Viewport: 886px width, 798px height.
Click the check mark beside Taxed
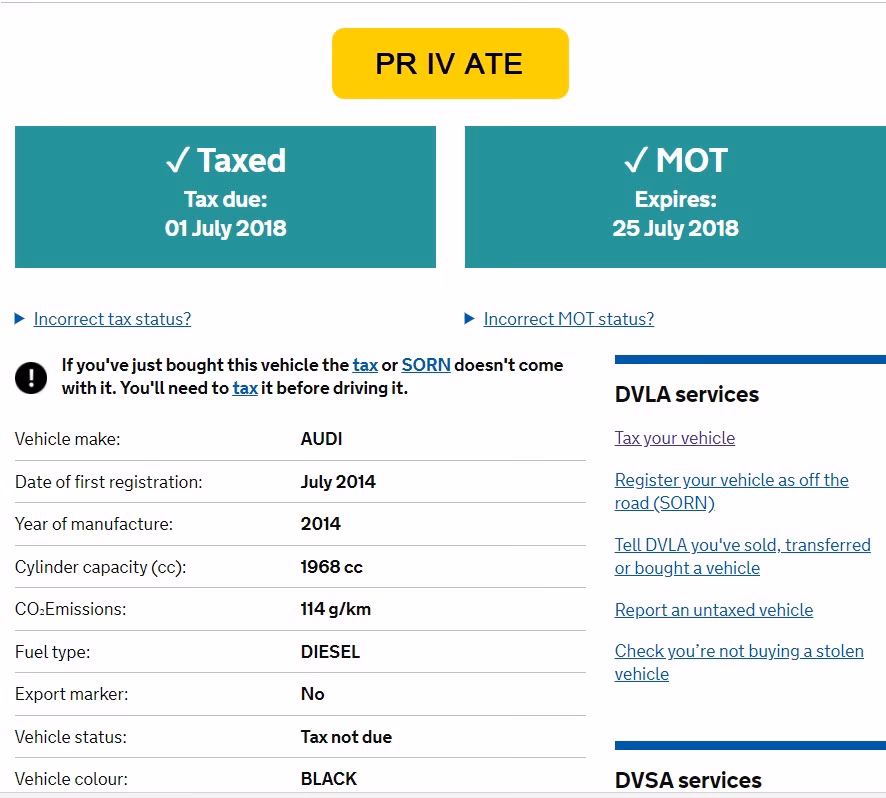coord(177,161)
